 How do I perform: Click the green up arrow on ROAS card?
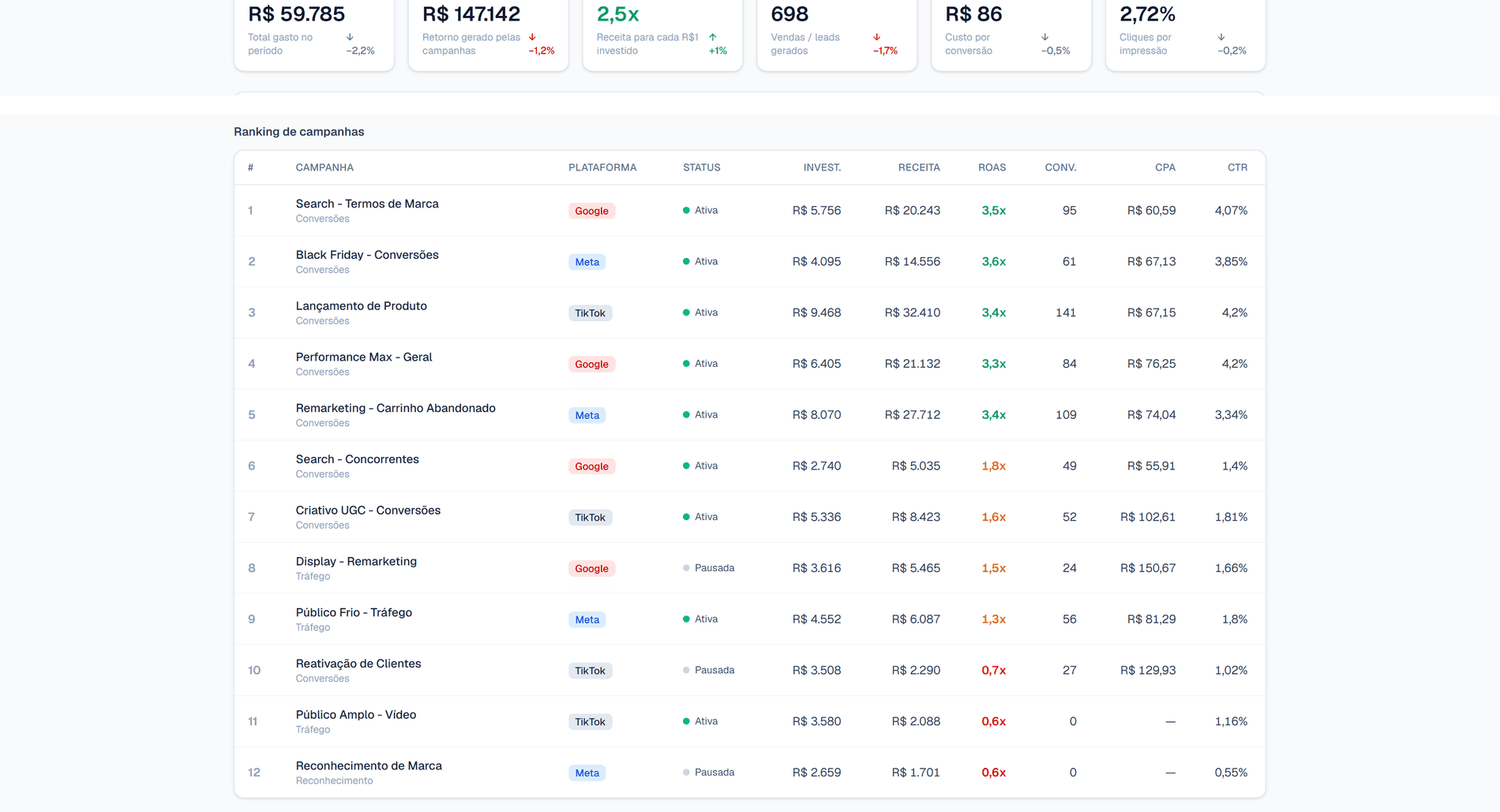(x=713, y=37)
